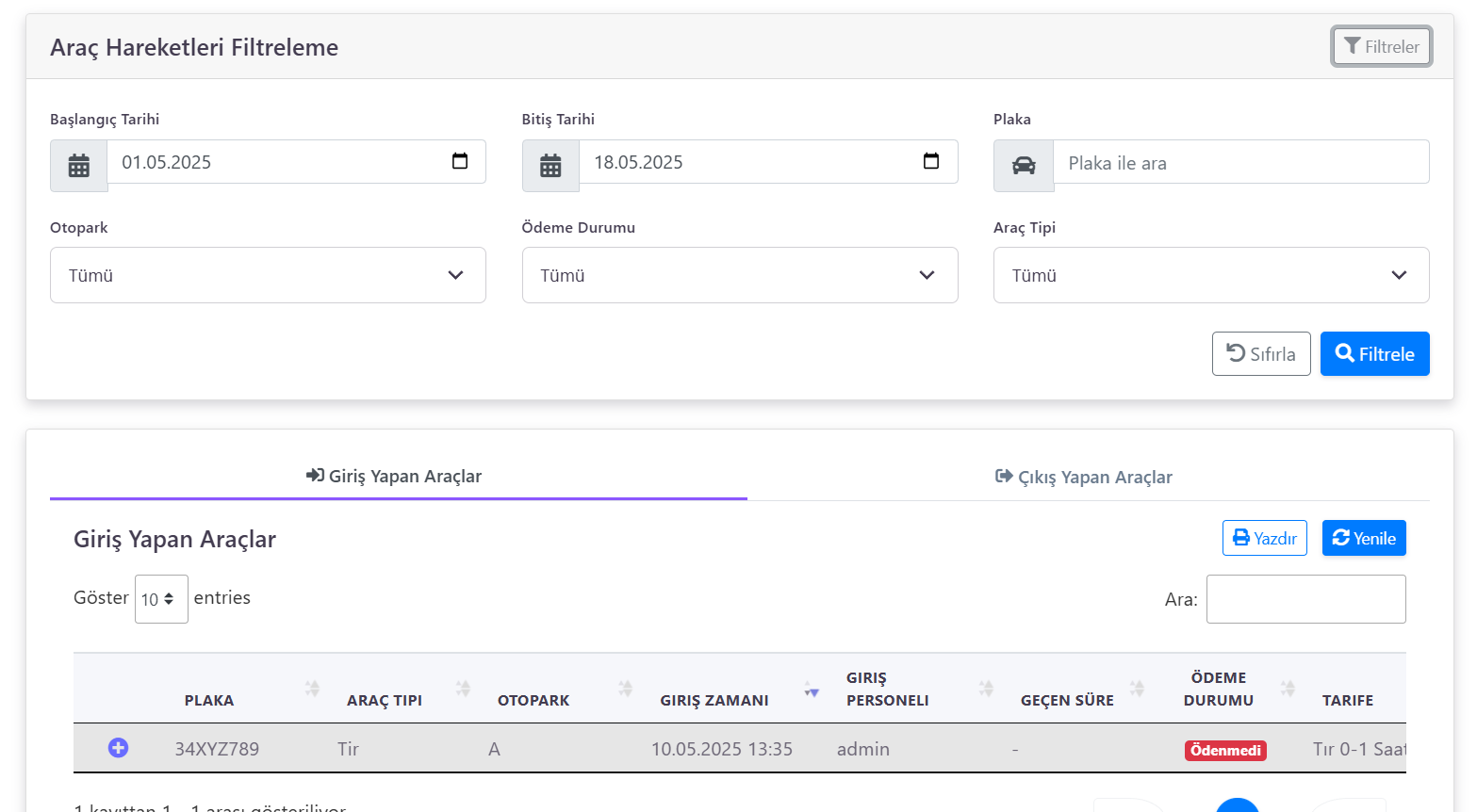
Task: Expand row details with plus icon
Action: click(x=118, y=748)
